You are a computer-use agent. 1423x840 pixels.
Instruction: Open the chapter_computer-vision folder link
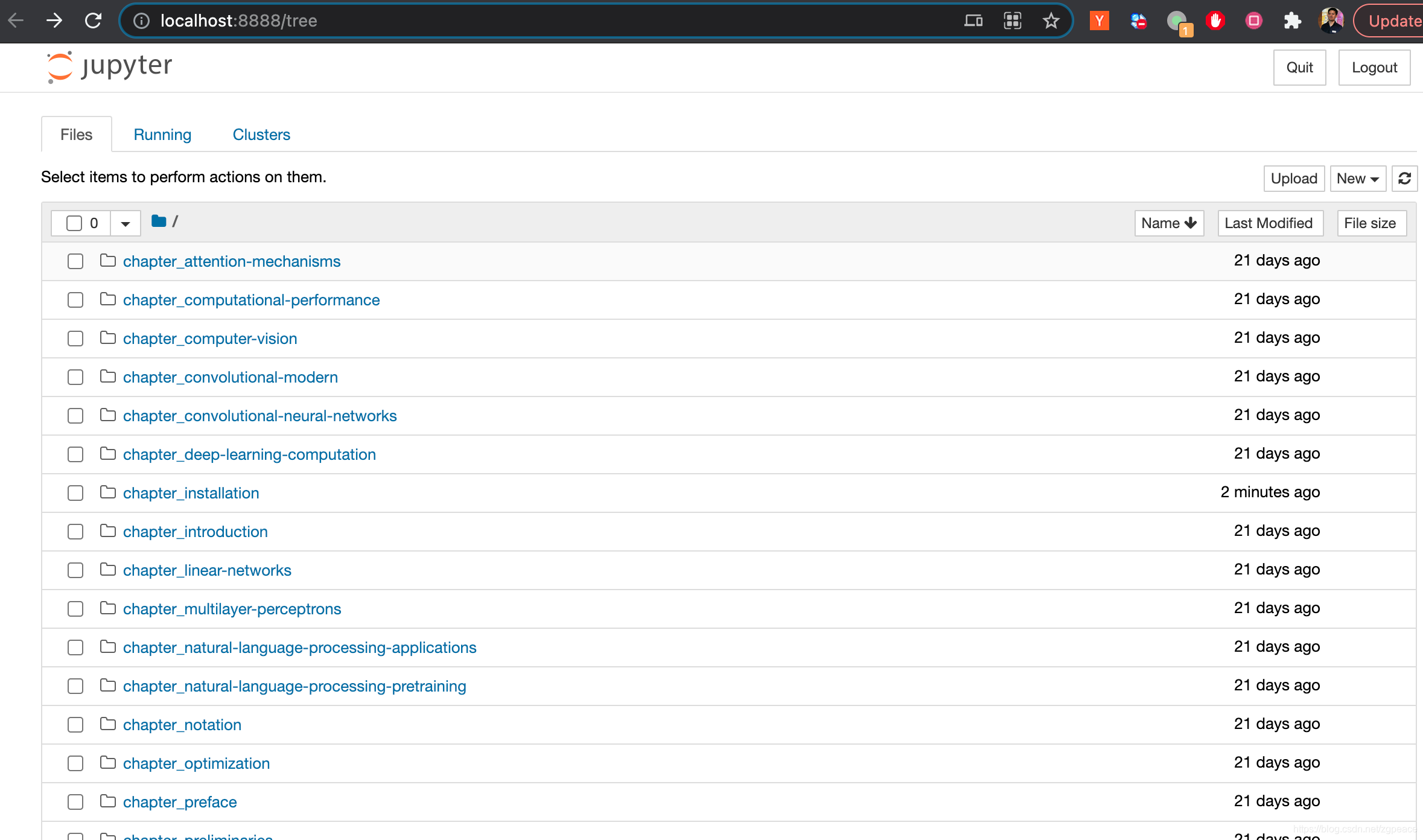[210, 339]
